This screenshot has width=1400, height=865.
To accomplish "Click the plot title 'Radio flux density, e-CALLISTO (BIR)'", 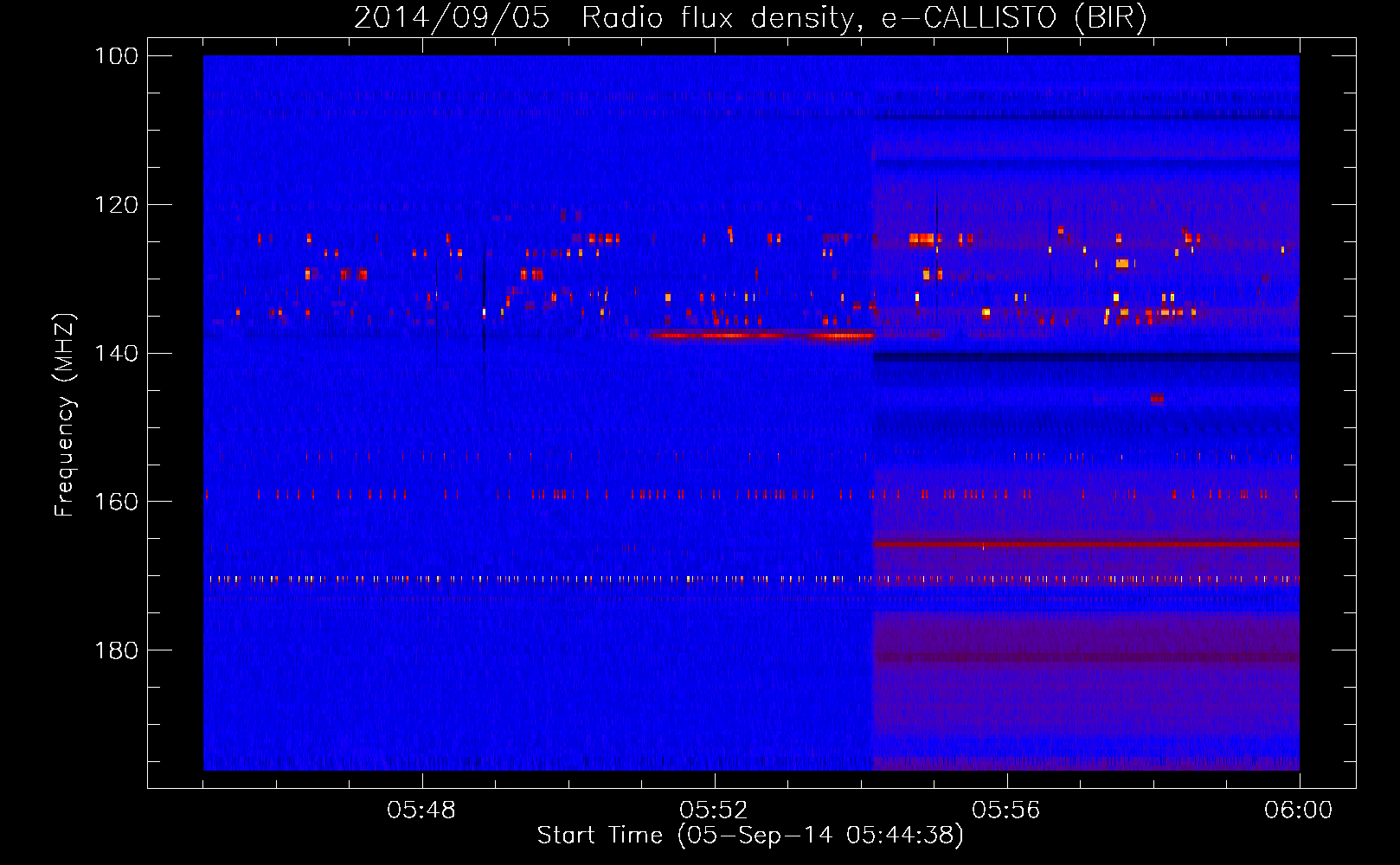I will tap(864, 17).
